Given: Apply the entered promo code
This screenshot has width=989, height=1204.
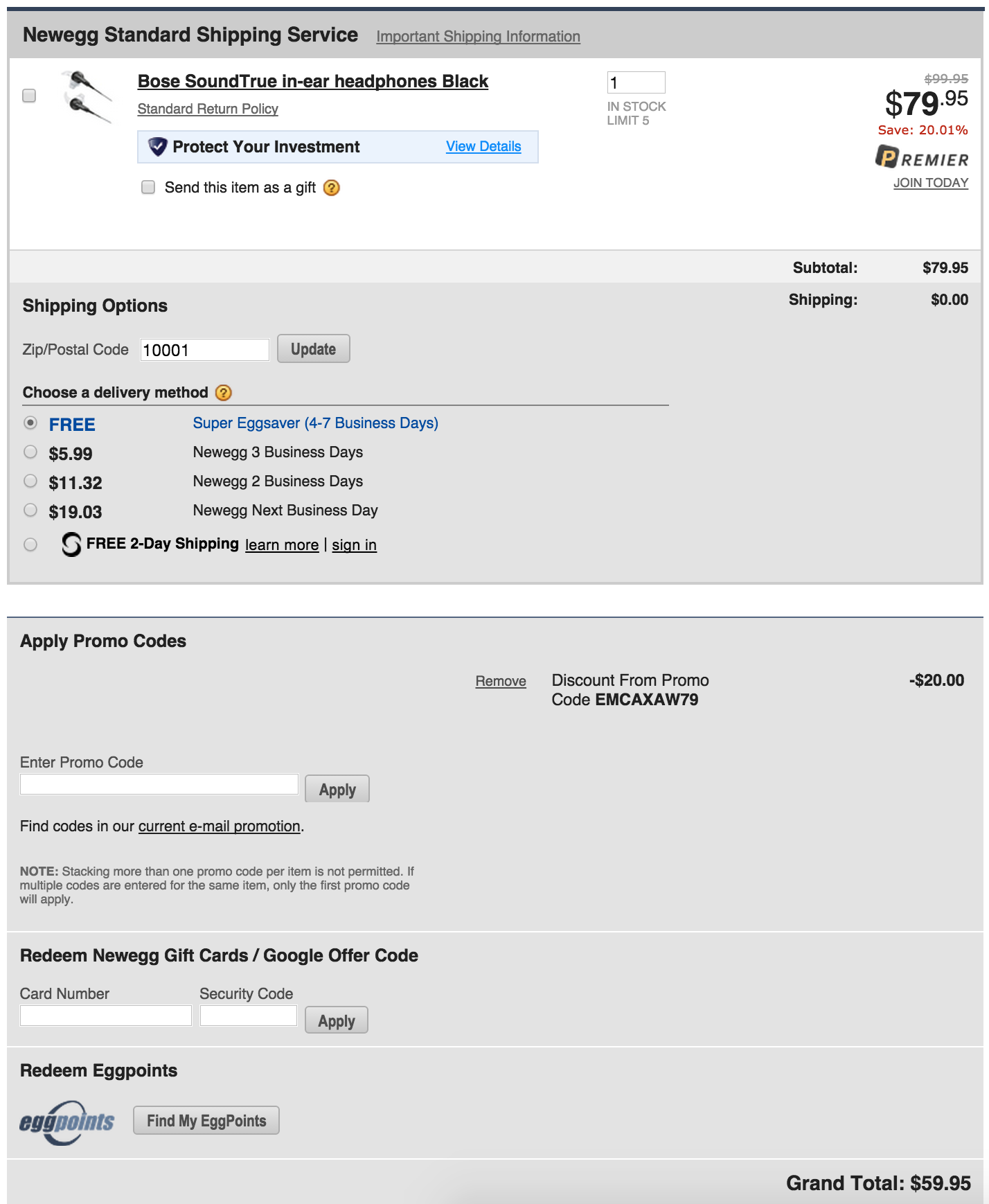Looking at the screenshot, I should click(x=337, y=789).
